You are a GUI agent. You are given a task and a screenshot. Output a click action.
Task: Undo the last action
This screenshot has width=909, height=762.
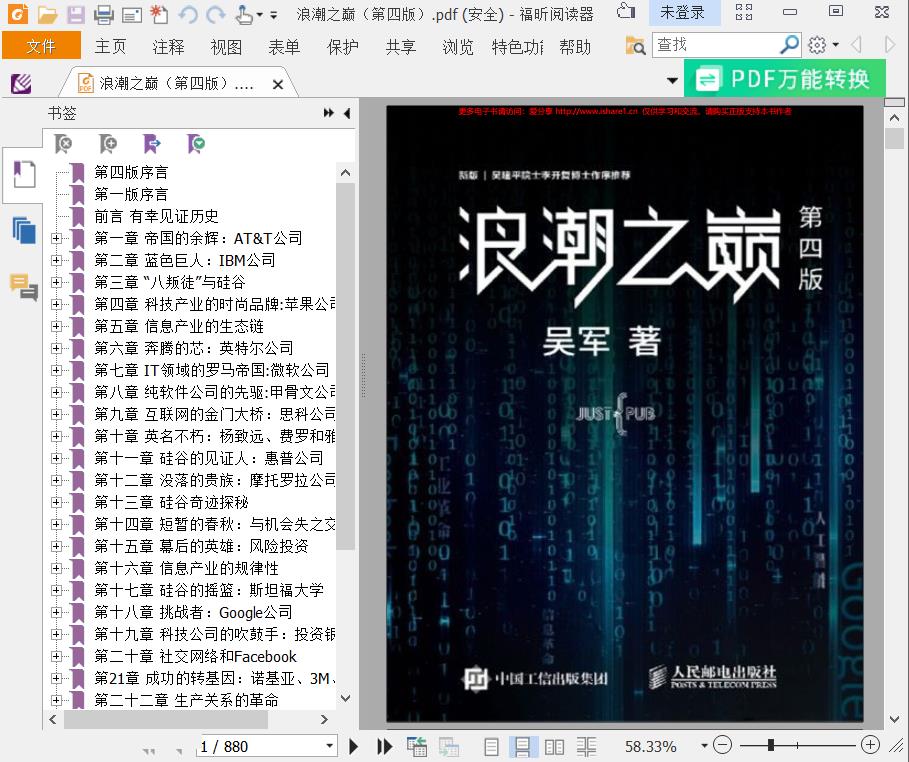click(x=188, y=13)
